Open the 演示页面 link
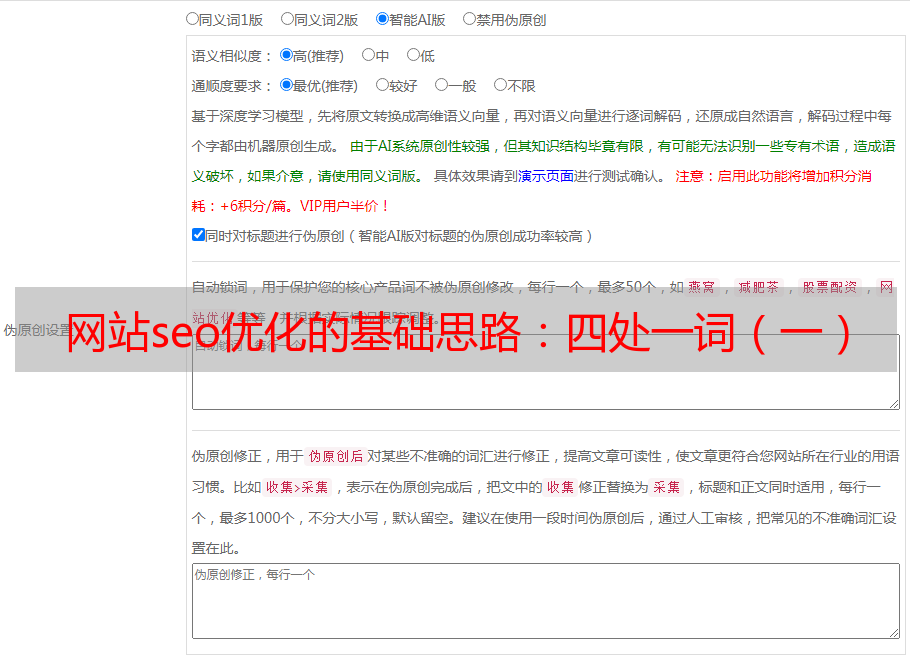Screen dimensions: 911x658 pyautogui.click(x=546, y=176)
